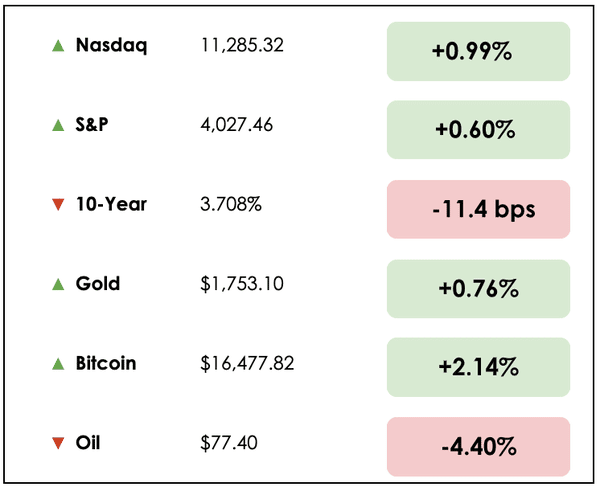Click the Gold label

tap(98, 284)
